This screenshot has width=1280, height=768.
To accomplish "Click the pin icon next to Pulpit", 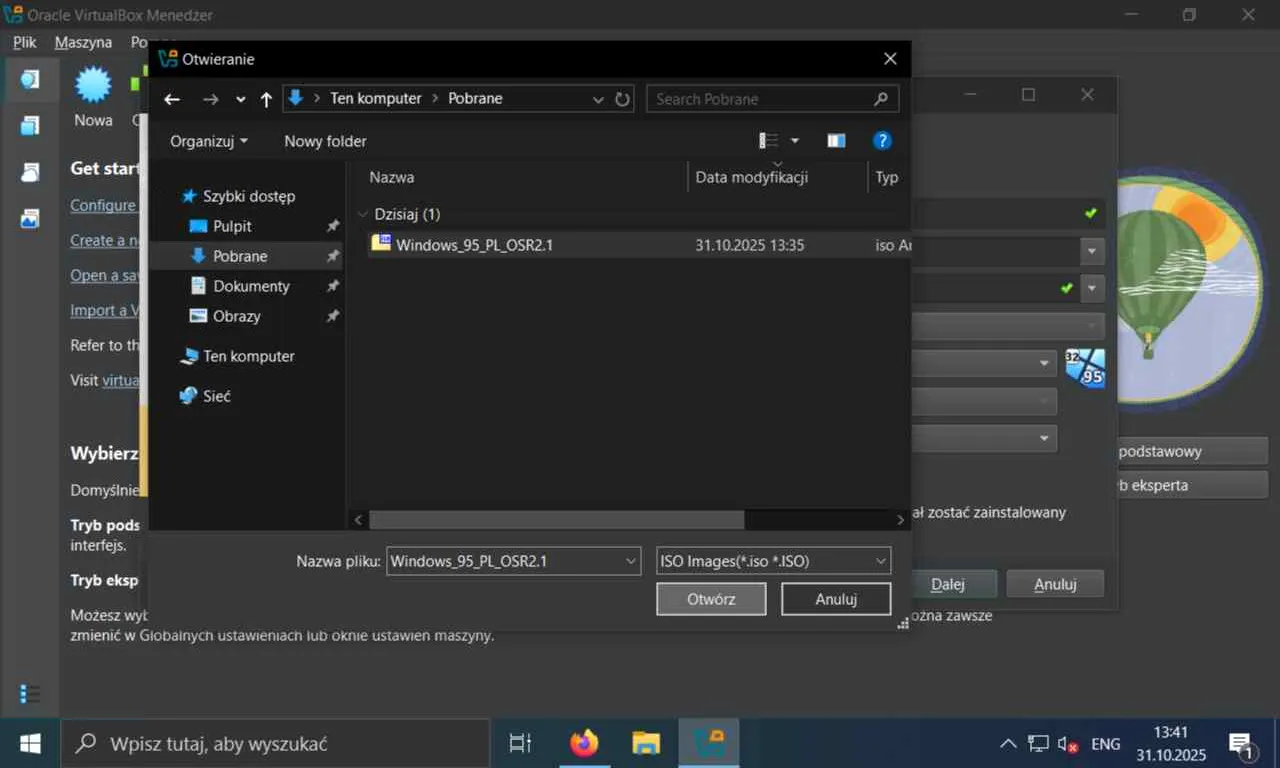I will point(333,227).
